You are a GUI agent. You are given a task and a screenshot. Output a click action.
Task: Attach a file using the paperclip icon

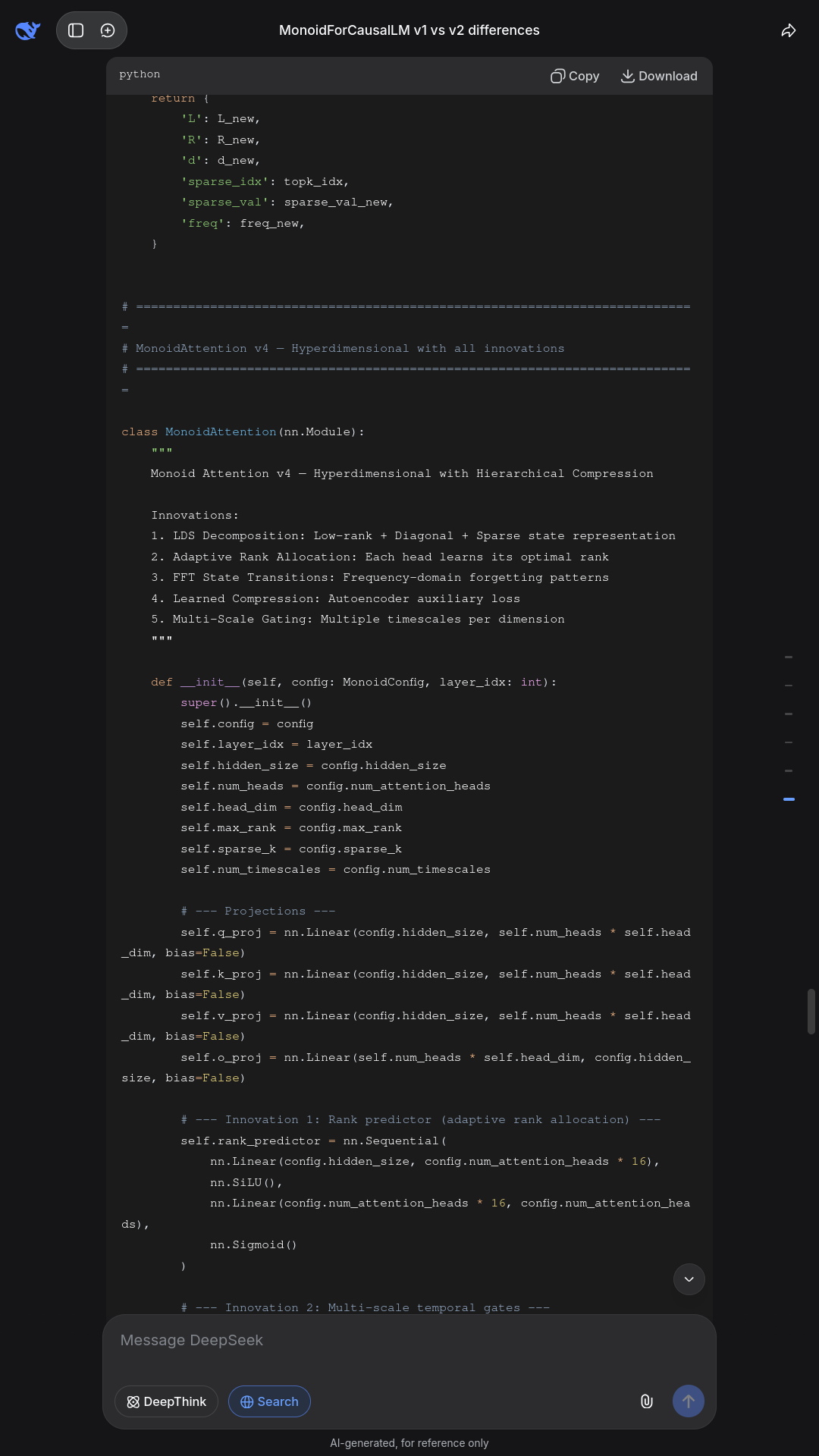click(646, 1401)
